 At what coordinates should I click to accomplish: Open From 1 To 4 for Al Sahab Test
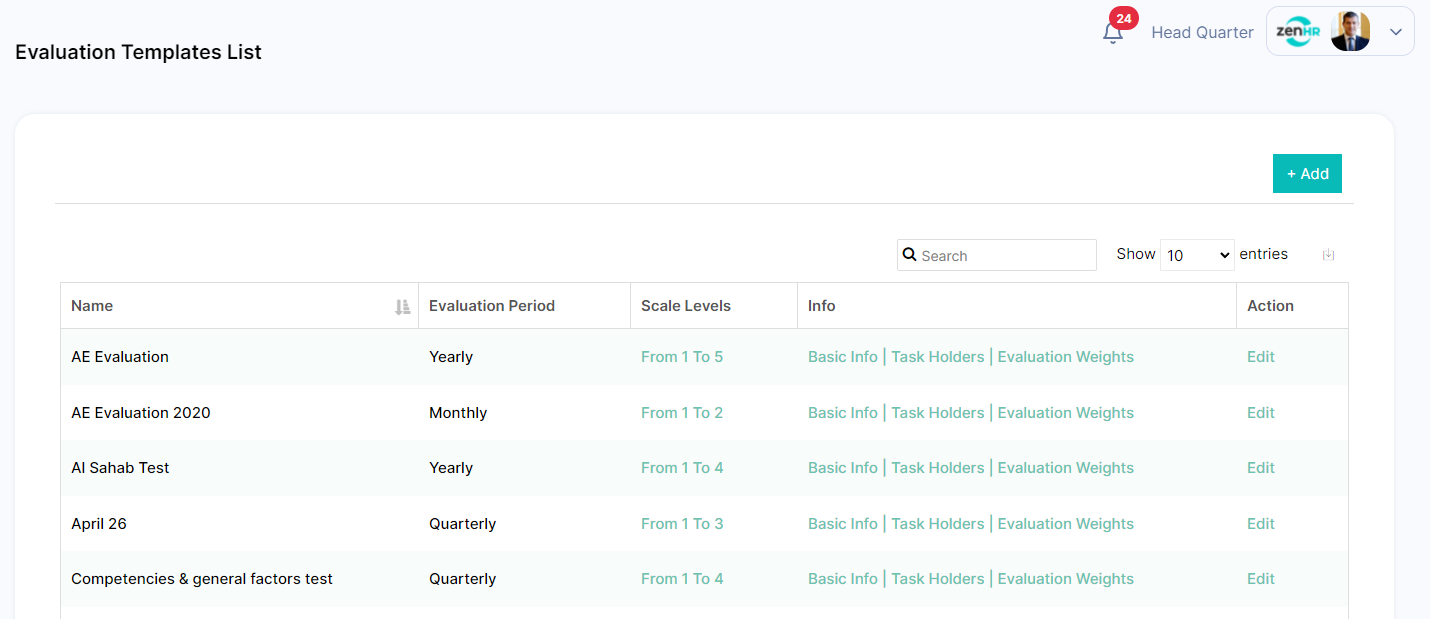click(x=682, y=468)
